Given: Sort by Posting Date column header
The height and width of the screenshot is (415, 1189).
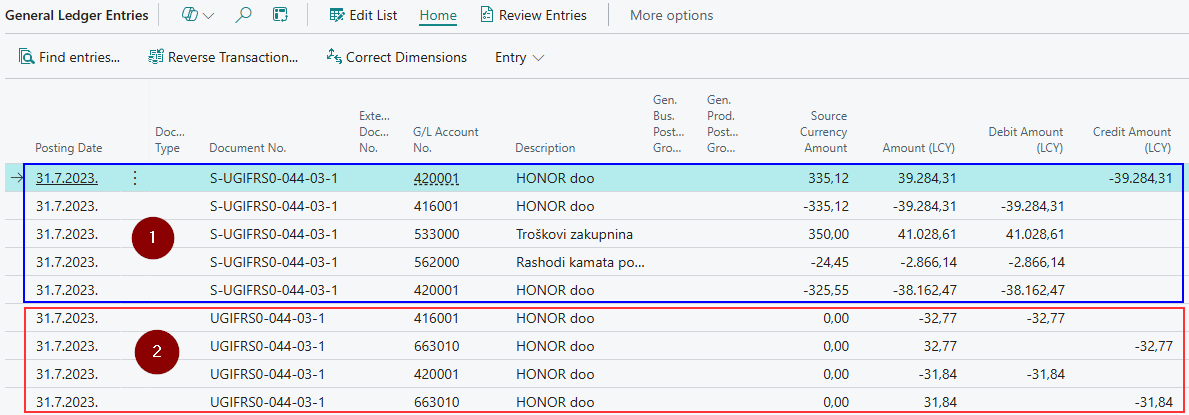Looking at the screenshot, I should click(69, 148).
